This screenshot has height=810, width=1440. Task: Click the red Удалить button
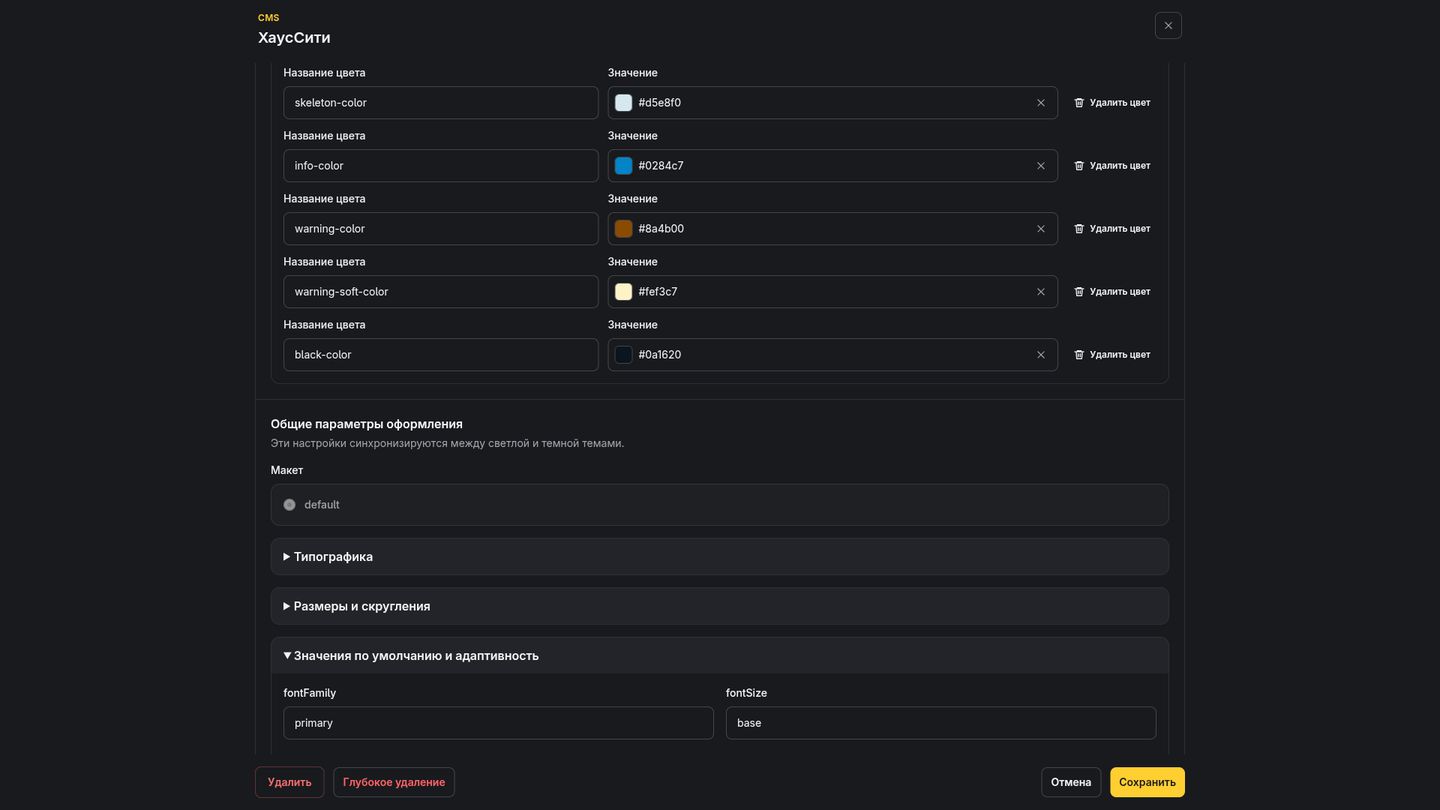(289, 782)
